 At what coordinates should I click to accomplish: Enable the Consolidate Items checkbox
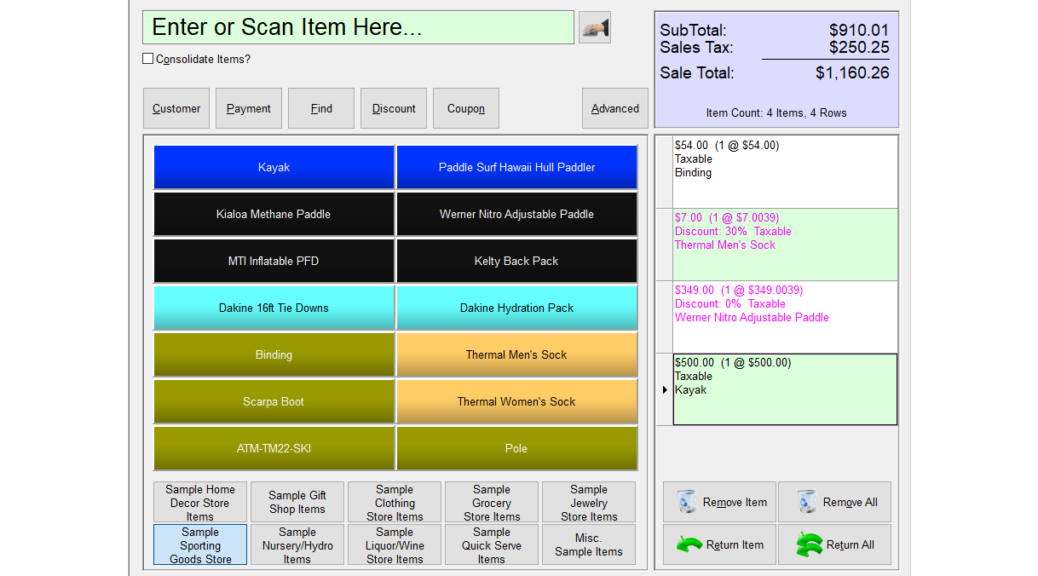[x=148, y=59]
